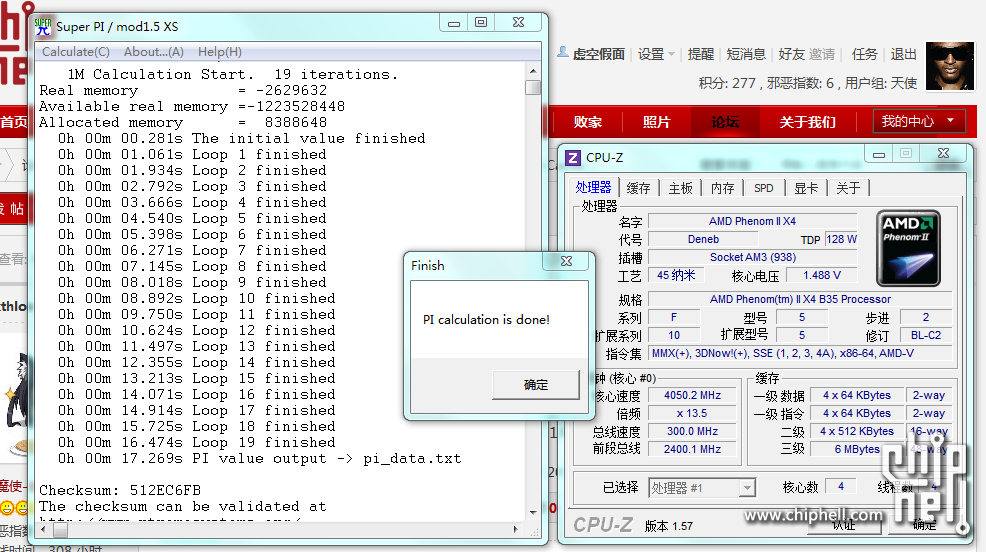The width and height of the screenshot is (986, 552).
Task: Click the processor name field AMD Phenom II X4
Action: (752, 221)
